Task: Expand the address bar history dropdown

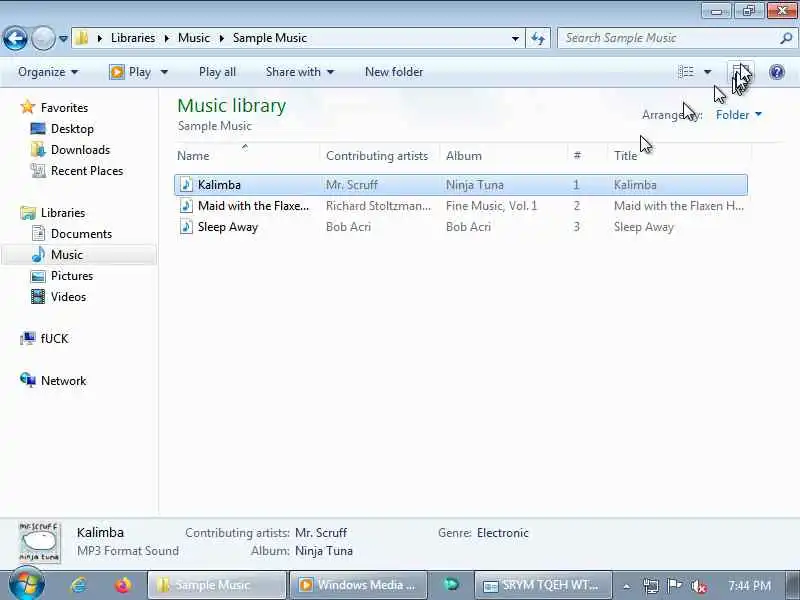Action: pyautogui.click(x=515, y=38)
